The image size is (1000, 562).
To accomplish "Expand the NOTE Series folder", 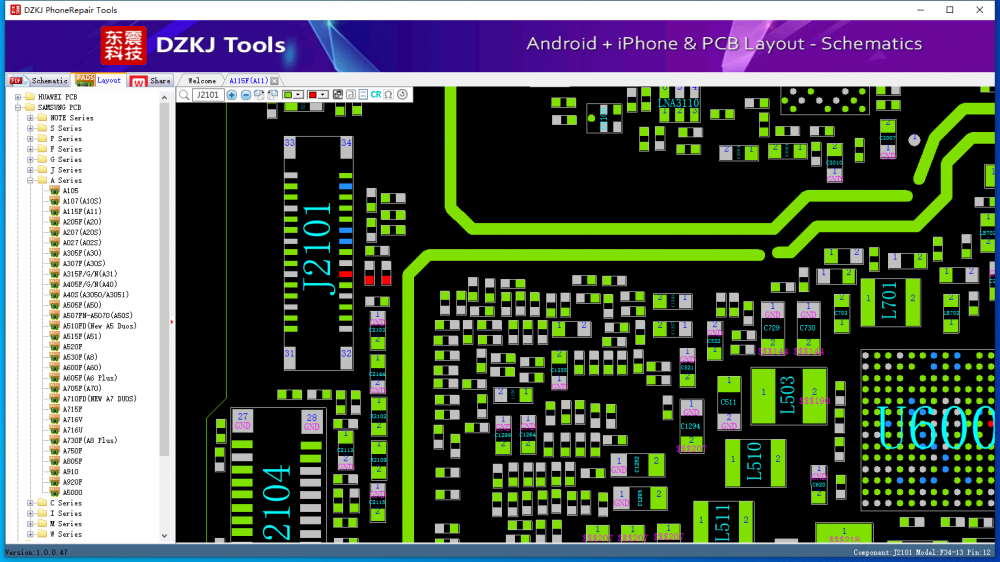I will pyautogui.click(x=30, y=118).
